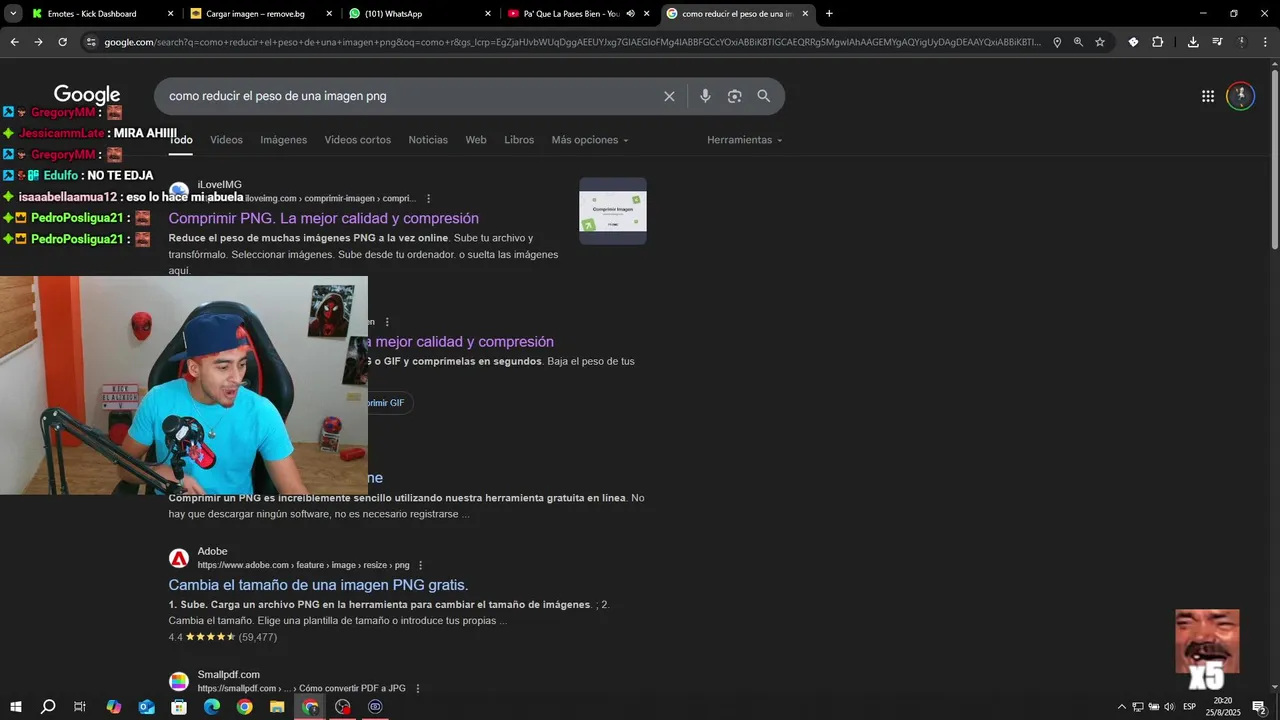The width and height of the screenshot is (1280, 720).
Task: Close the WhatsApp tab
Action: 488,14
